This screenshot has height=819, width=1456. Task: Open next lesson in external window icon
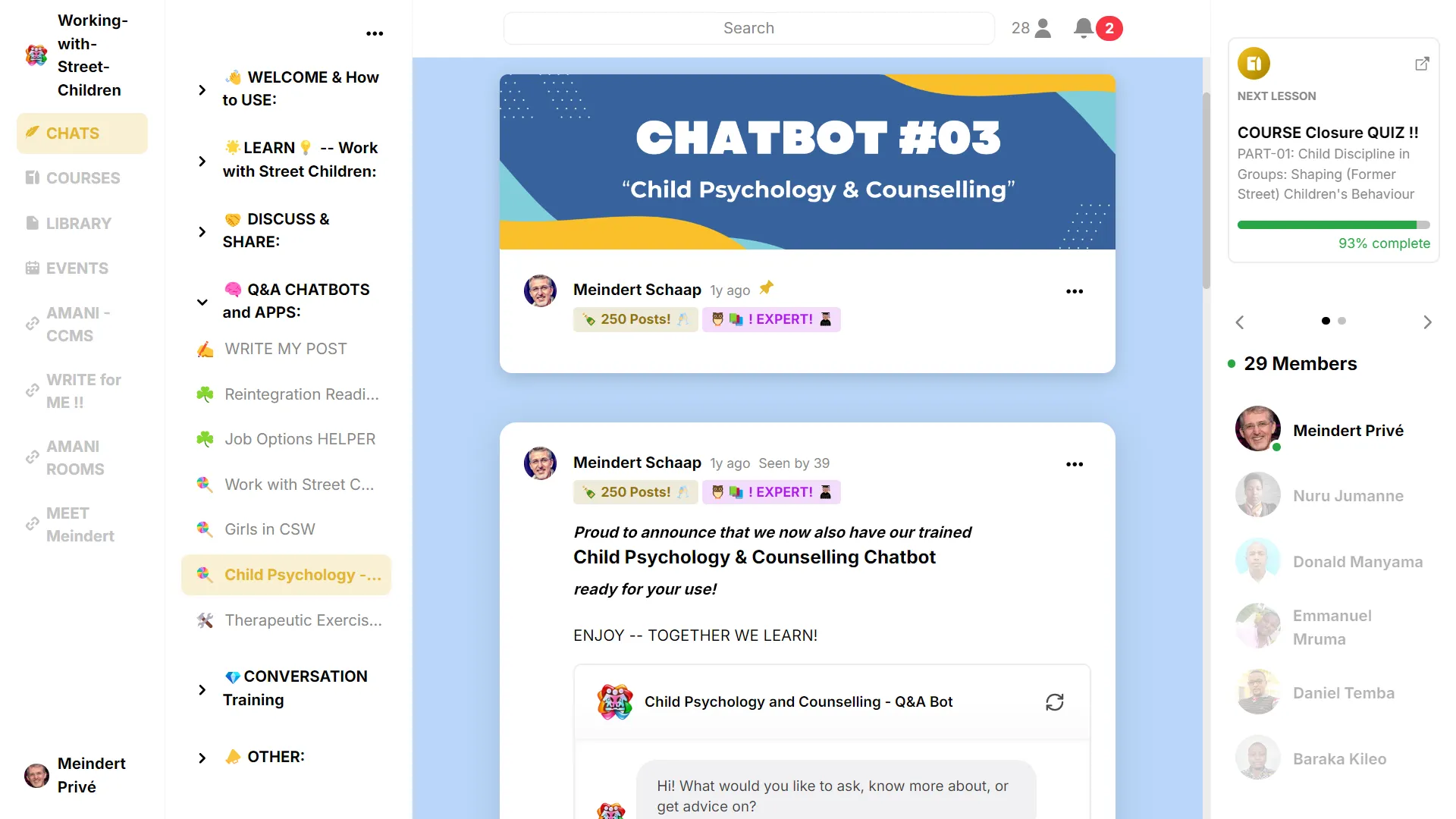(x=1422, y=64)
